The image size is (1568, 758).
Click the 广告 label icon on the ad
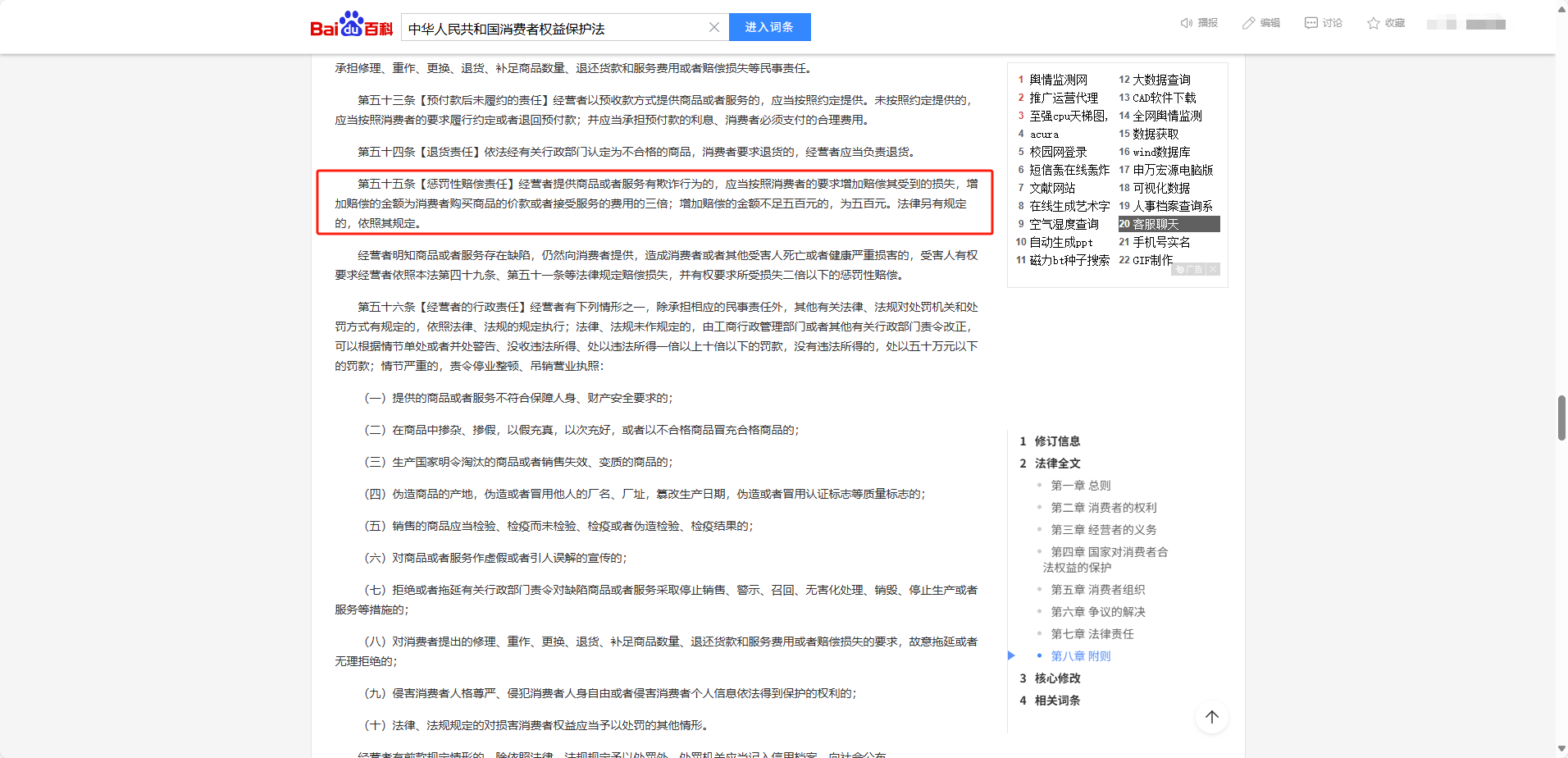1188,269
